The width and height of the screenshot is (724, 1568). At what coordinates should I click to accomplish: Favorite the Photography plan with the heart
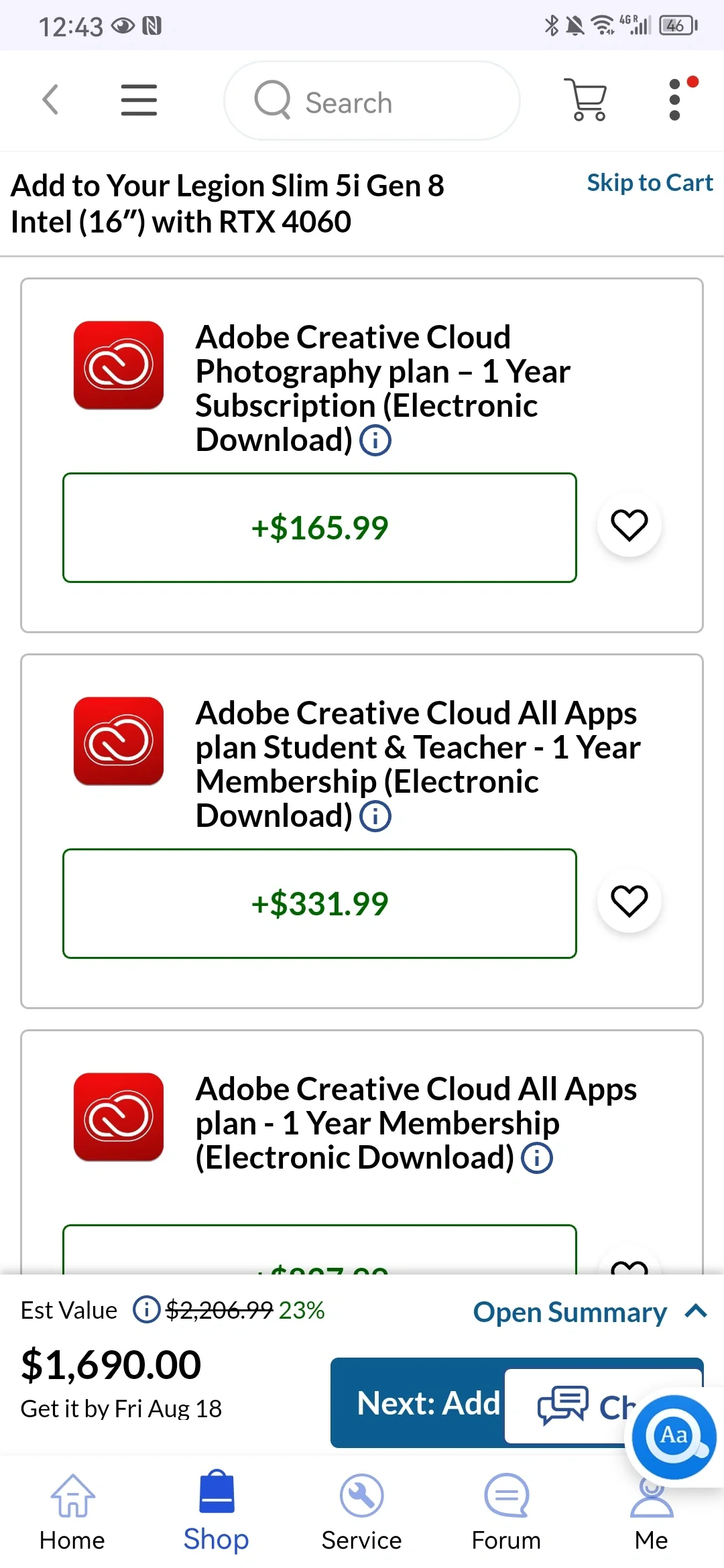coord(629,525)
